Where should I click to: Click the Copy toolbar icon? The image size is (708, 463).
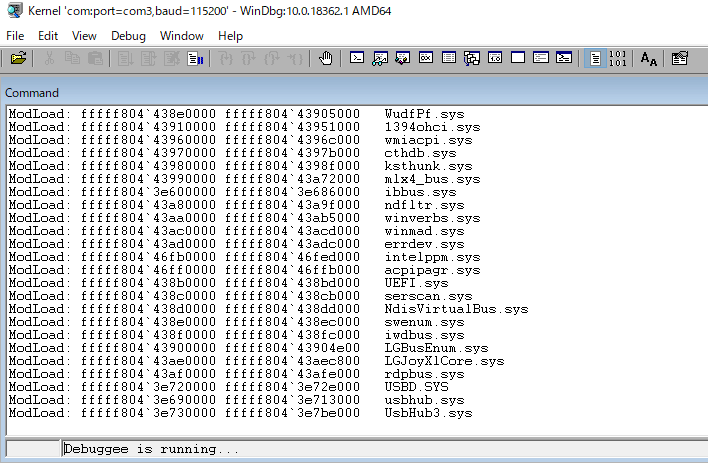pos(72,58)
